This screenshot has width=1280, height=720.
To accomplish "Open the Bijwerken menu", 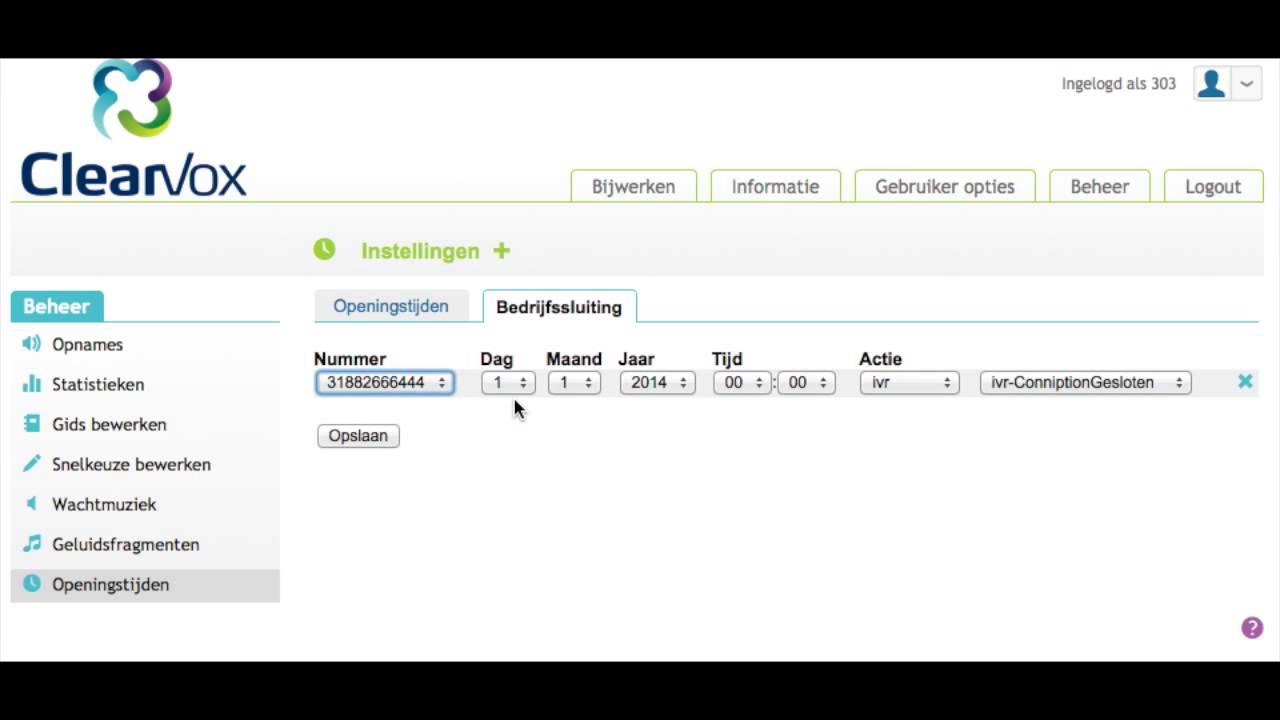I will pyautogui.click(x=633, y=186).
